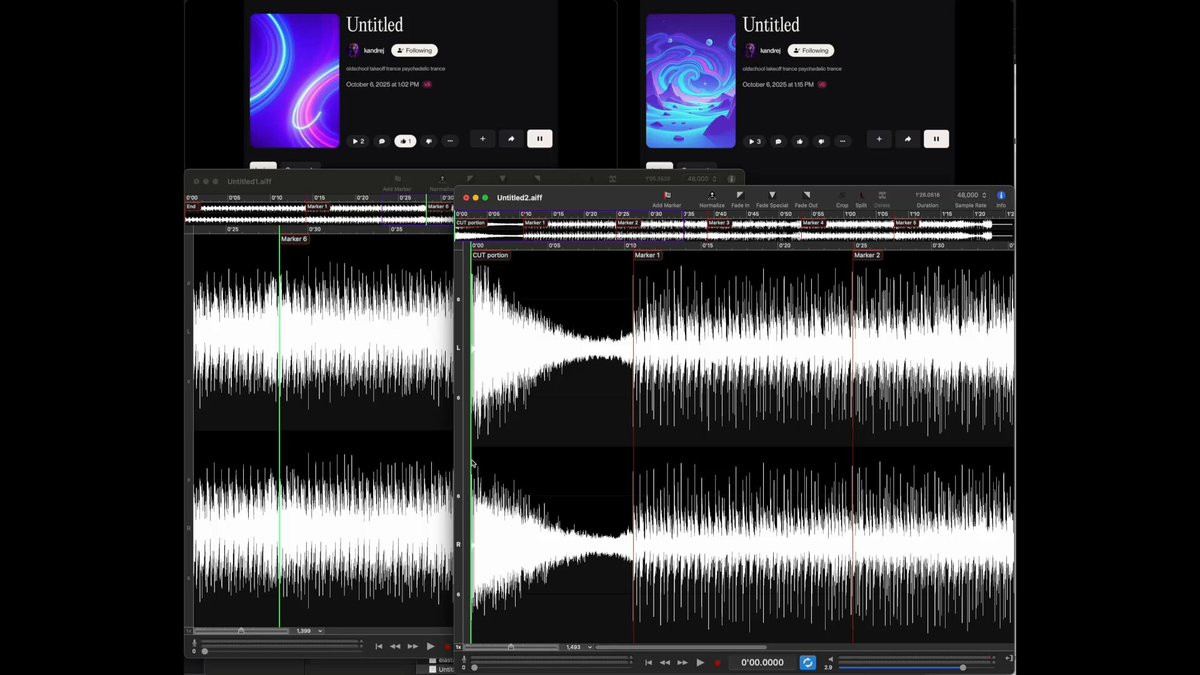Open the Sample Rate 48,000 dropdown
Screen dimensions: 1200x675
pyautogui.click(x=971, y=195)
